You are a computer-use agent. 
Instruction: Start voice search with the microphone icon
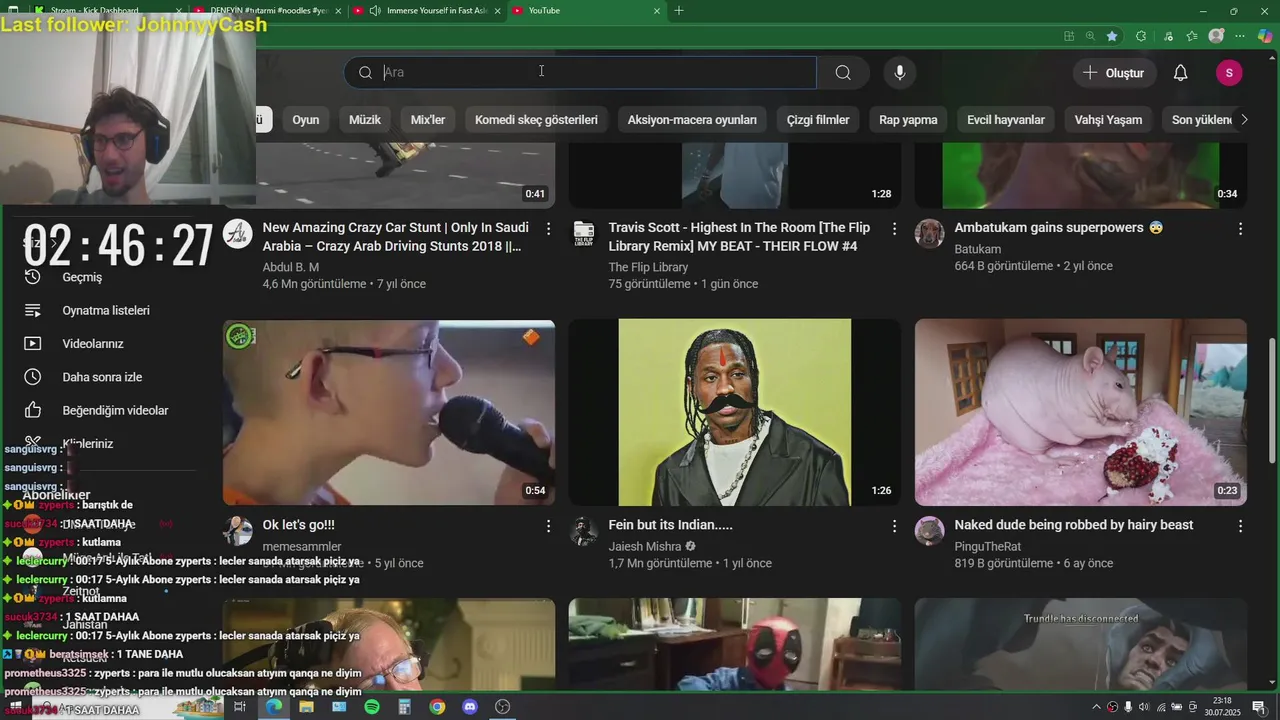[900, 72]
